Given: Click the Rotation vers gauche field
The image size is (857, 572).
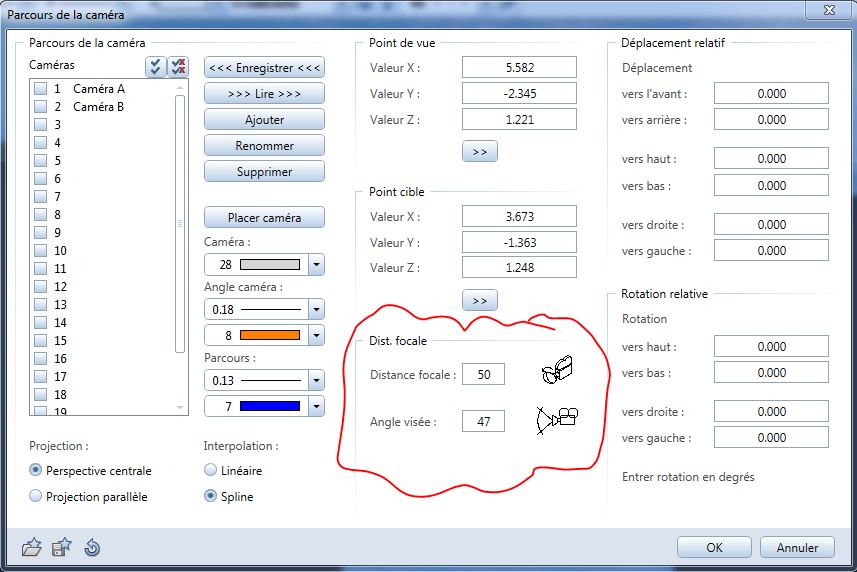Looking at the screenshot, I should click(771, 438).
